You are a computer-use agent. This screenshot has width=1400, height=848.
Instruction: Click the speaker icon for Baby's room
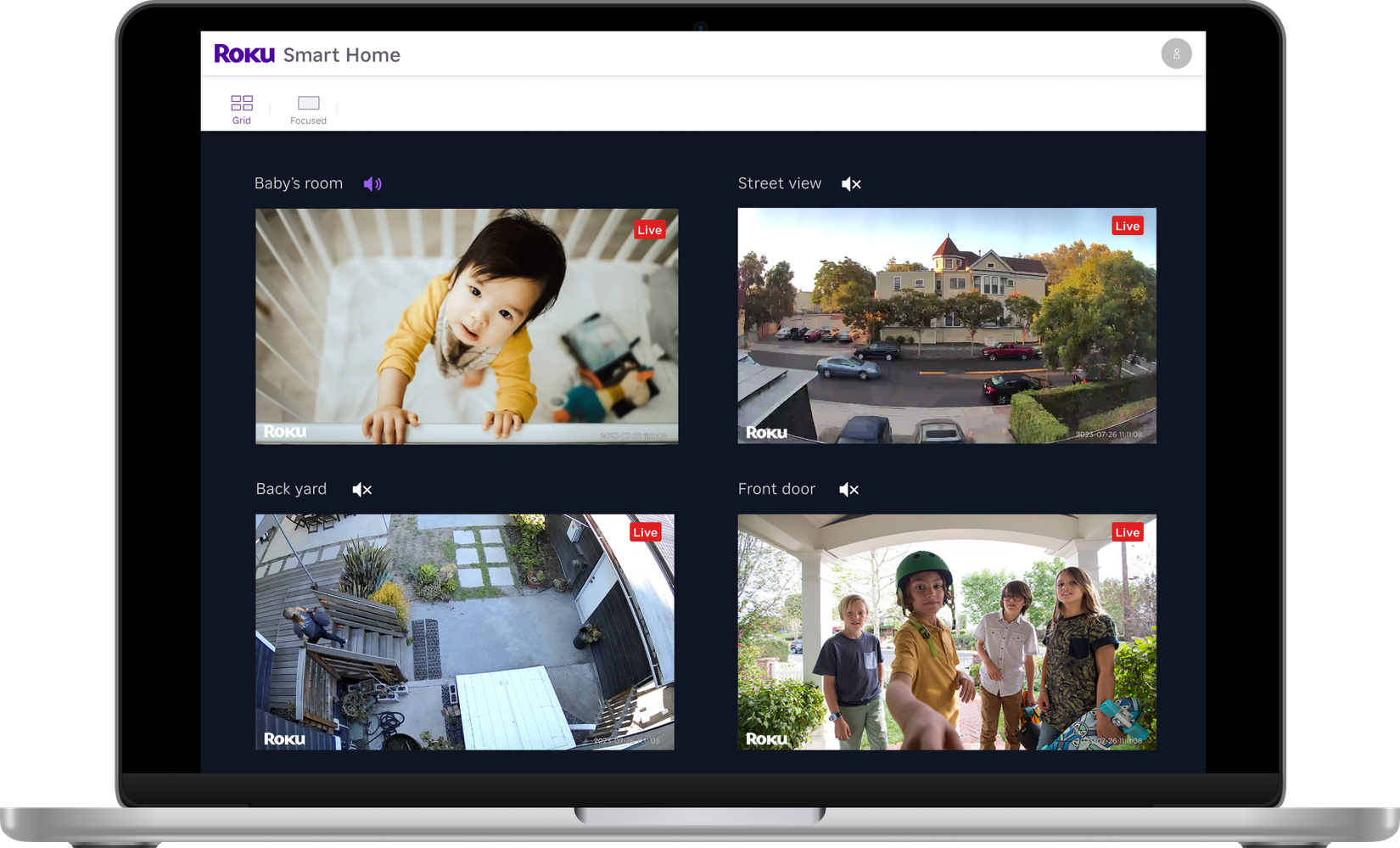tap(372, 183)
